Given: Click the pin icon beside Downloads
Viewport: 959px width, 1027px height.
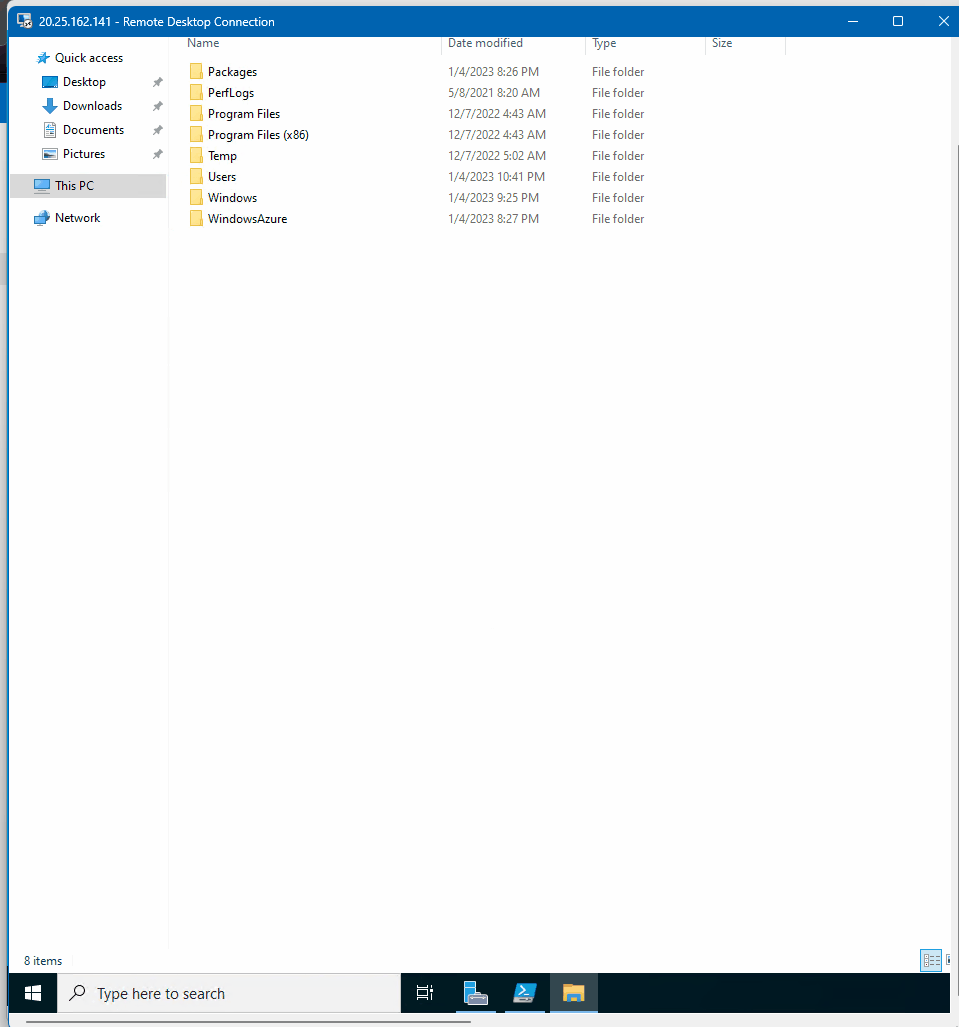Looking at the screenshot, I should point(157,106).
